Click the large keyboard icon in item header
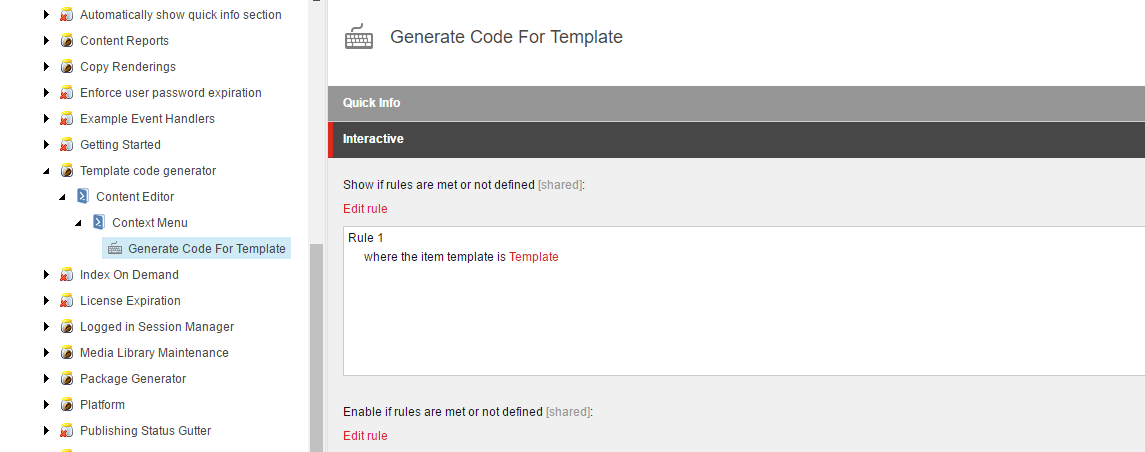Viewport: 1145px width, 452px height. point(359,37)
